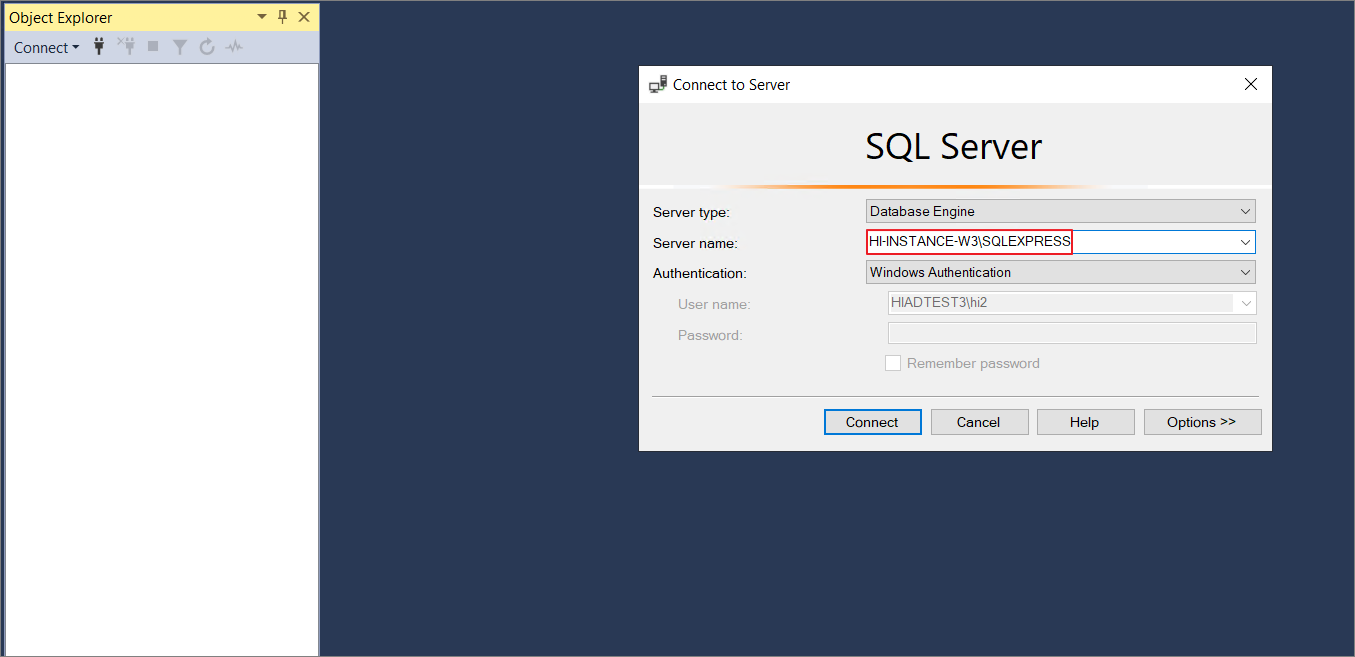Click the Disconnect plug icon in toolbar

click(x=126, y=46)
